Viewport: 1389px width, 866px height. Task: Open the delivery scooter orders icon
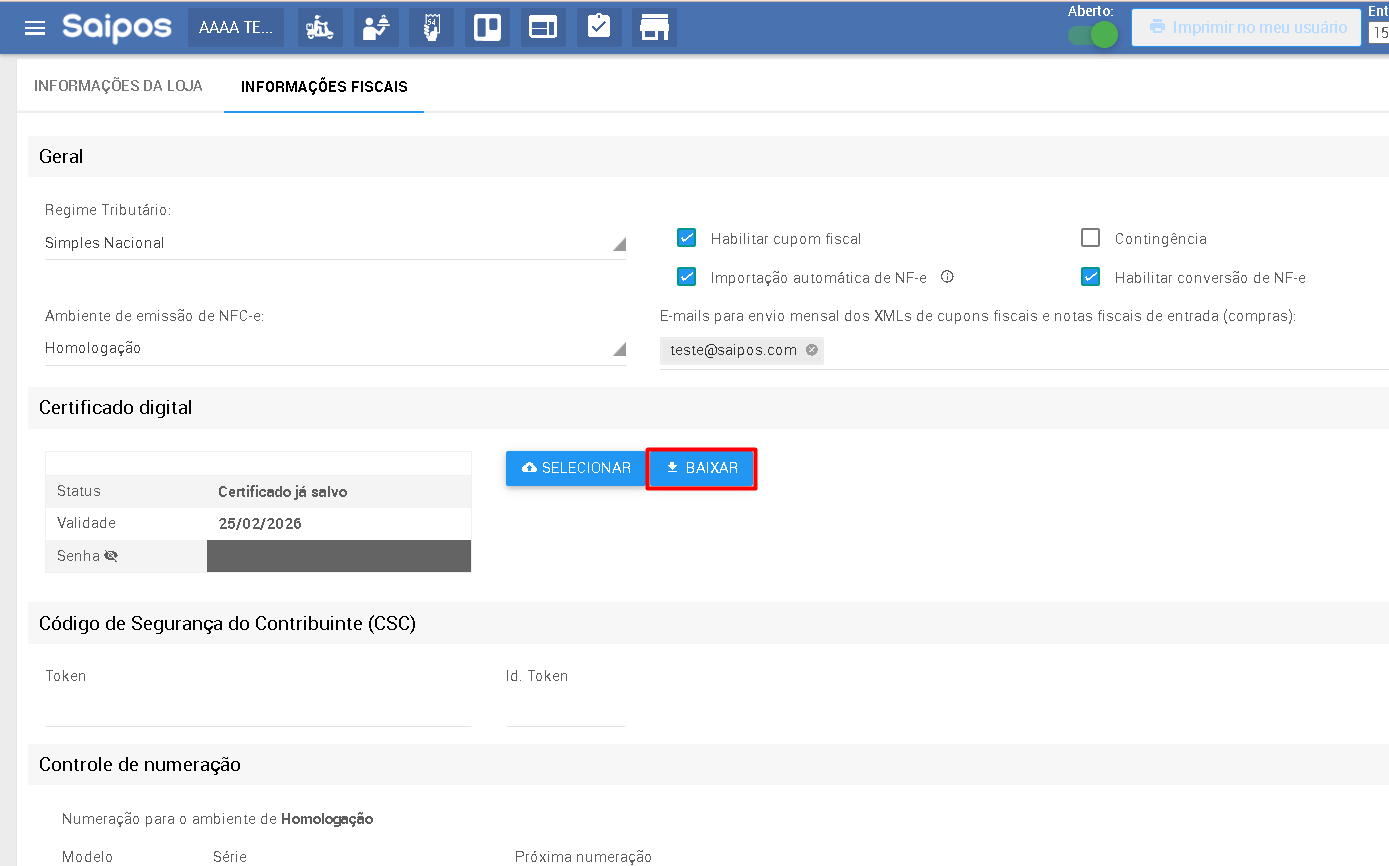pyautogui.click(x=320, y=27)
